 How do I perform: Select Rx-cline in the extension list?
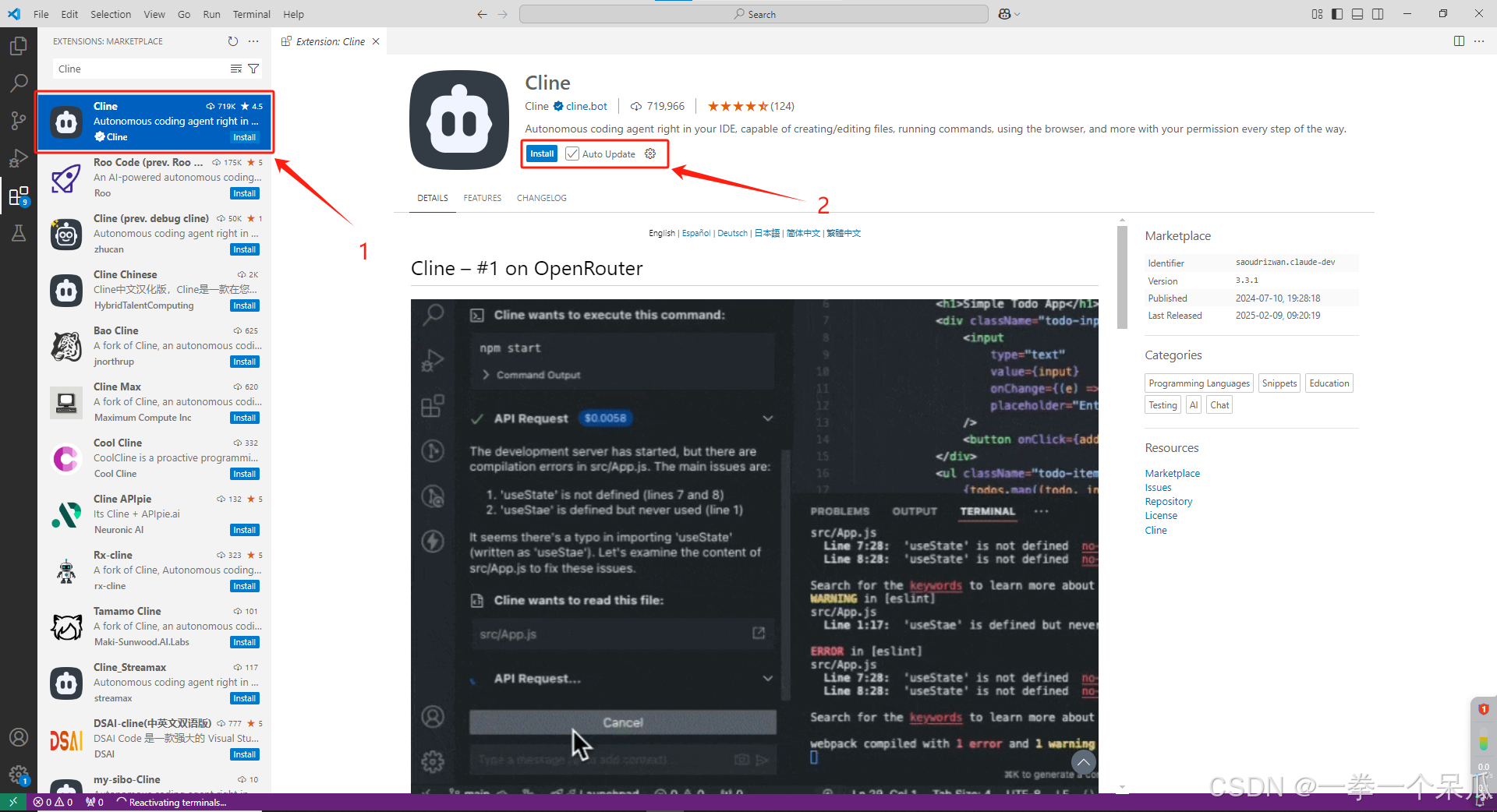tap(154, 570)
